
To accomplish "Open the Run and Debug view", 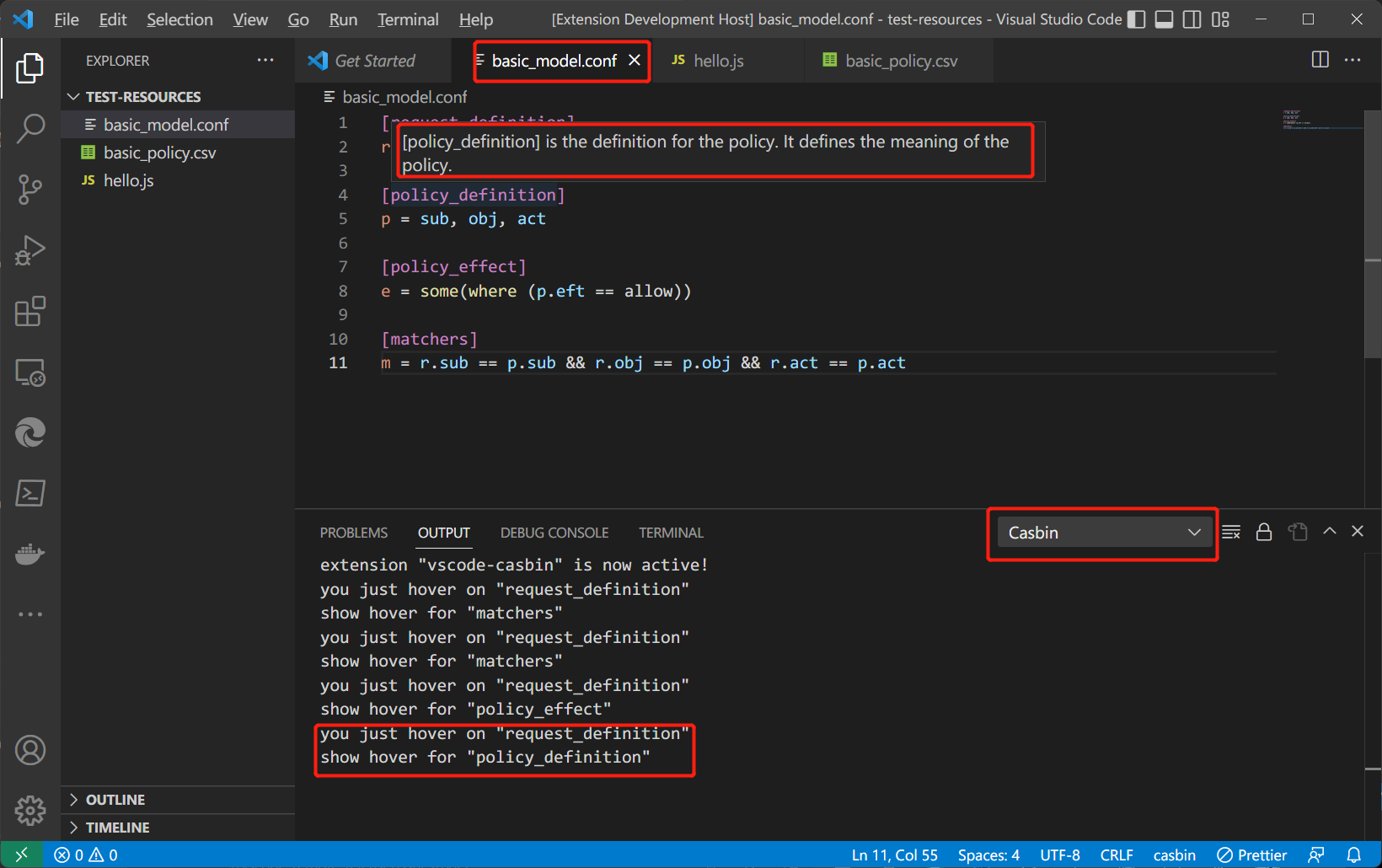I will coord(30,250).
